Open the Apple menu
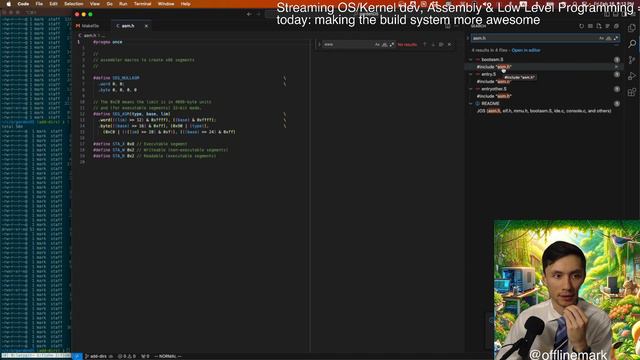 (8, 4)
